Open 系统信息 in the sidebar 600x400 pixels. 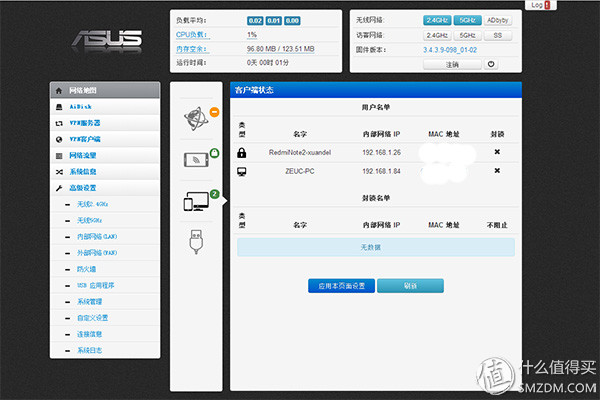coord(105,172)
